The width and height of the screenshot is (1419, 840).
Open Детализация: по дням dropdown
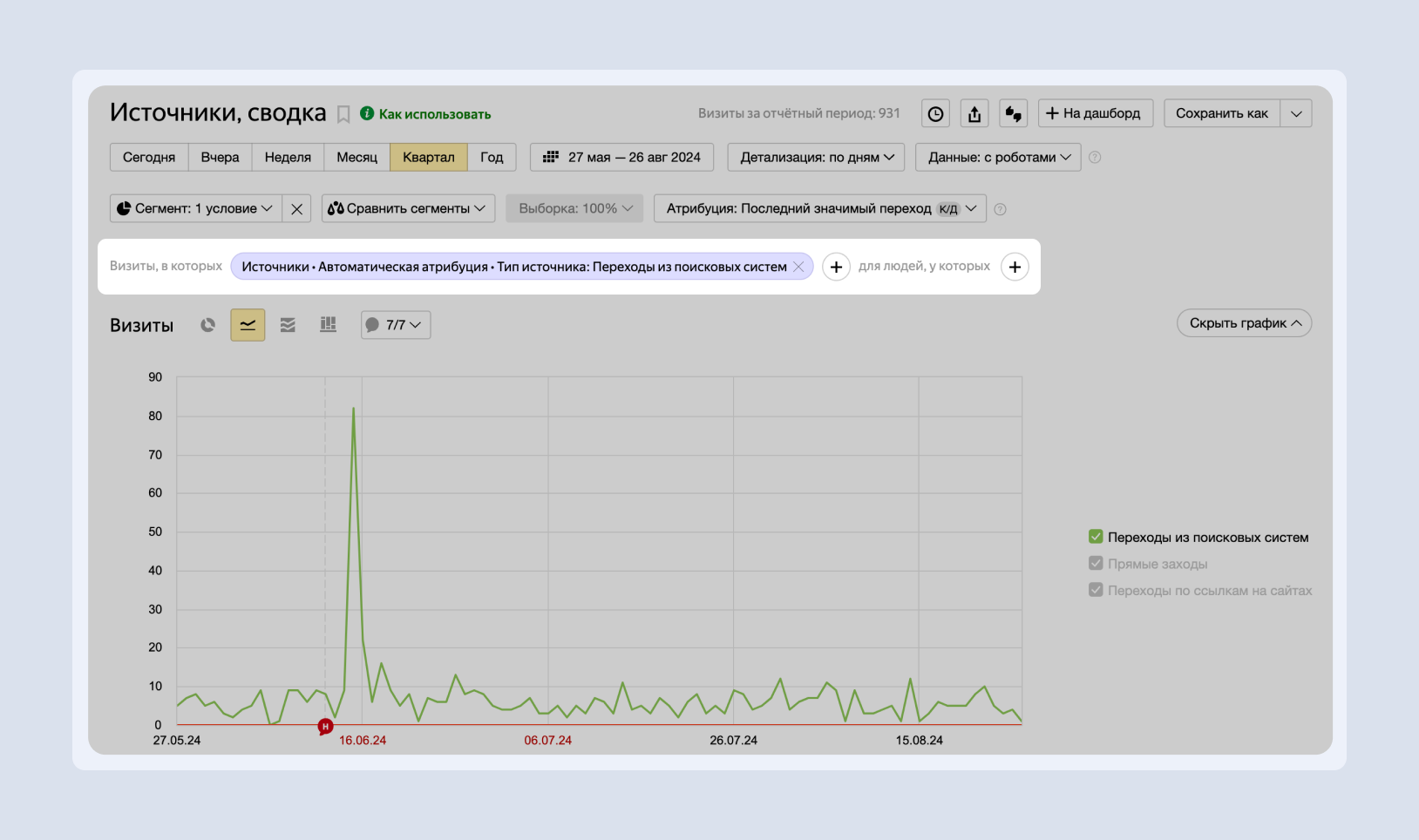(816, 157)
